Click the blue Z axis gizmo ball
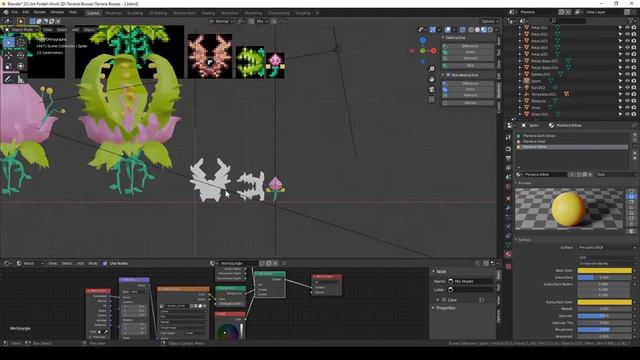This screenshot has height=360, width=640. point(423,40)
